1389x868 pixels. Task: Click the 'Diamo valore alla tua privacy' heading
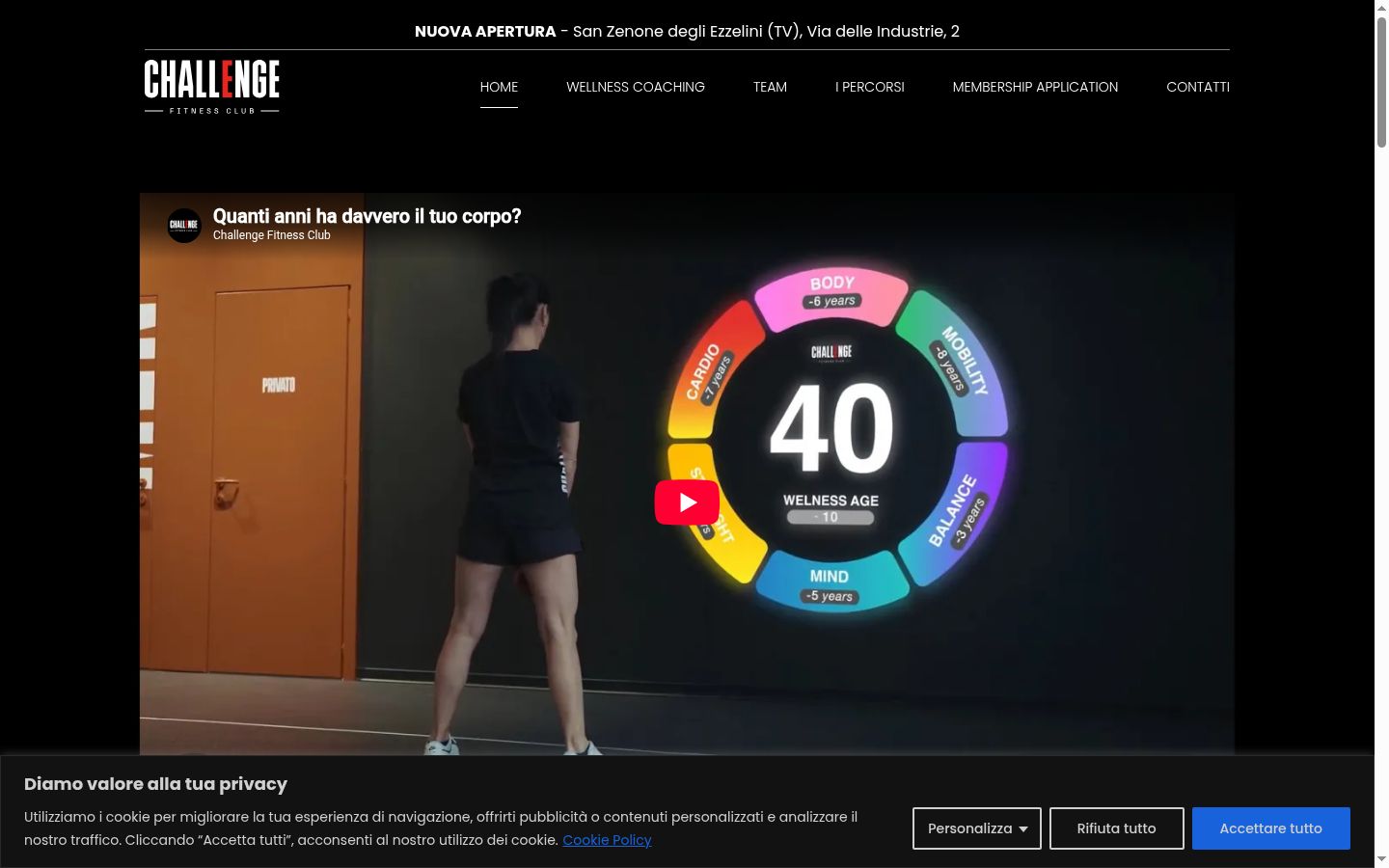coord(156,784)
